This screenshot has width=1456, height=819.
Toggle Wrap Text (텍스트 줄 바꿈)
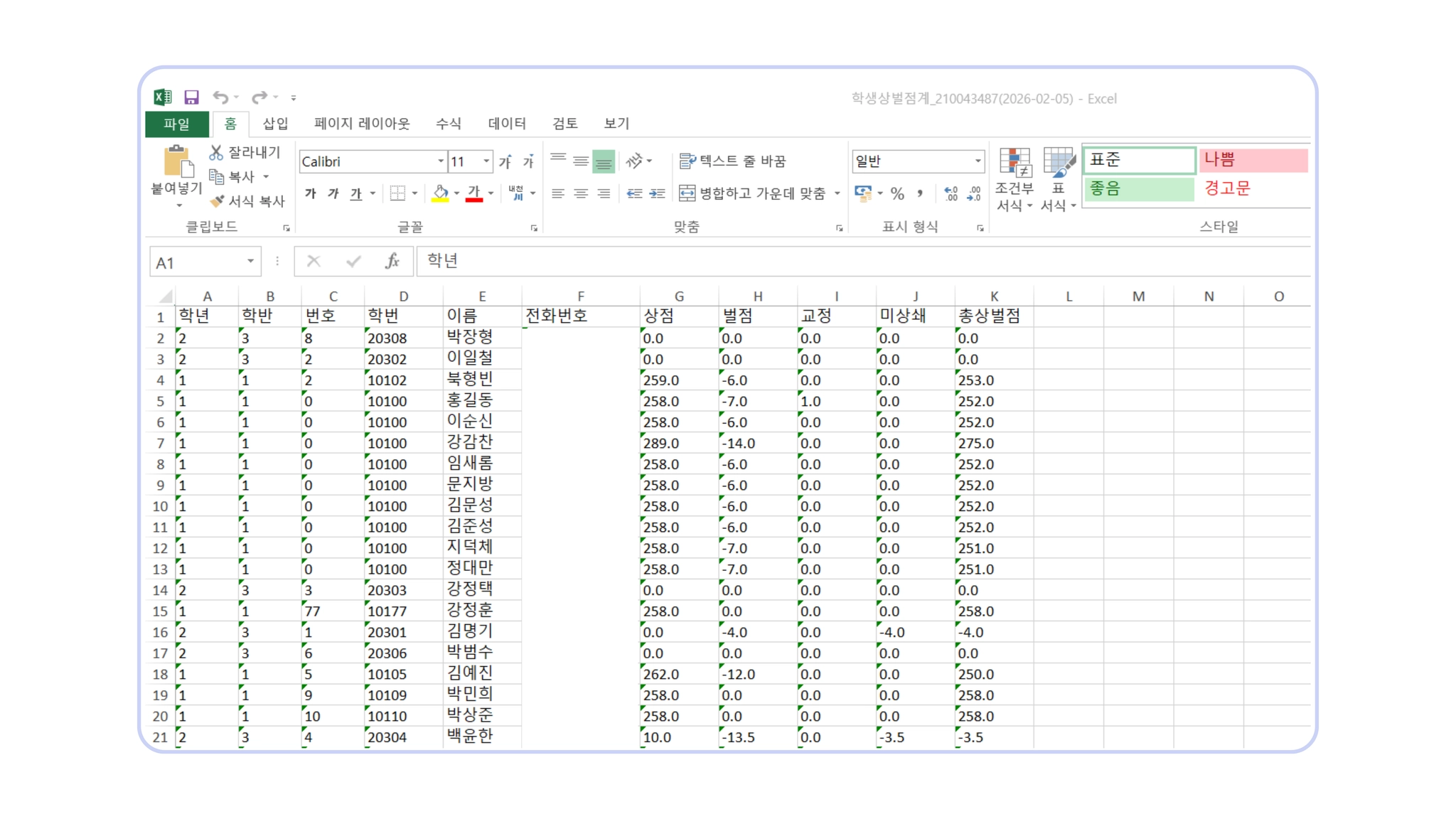pyautogui.click(x=733, y=161)
